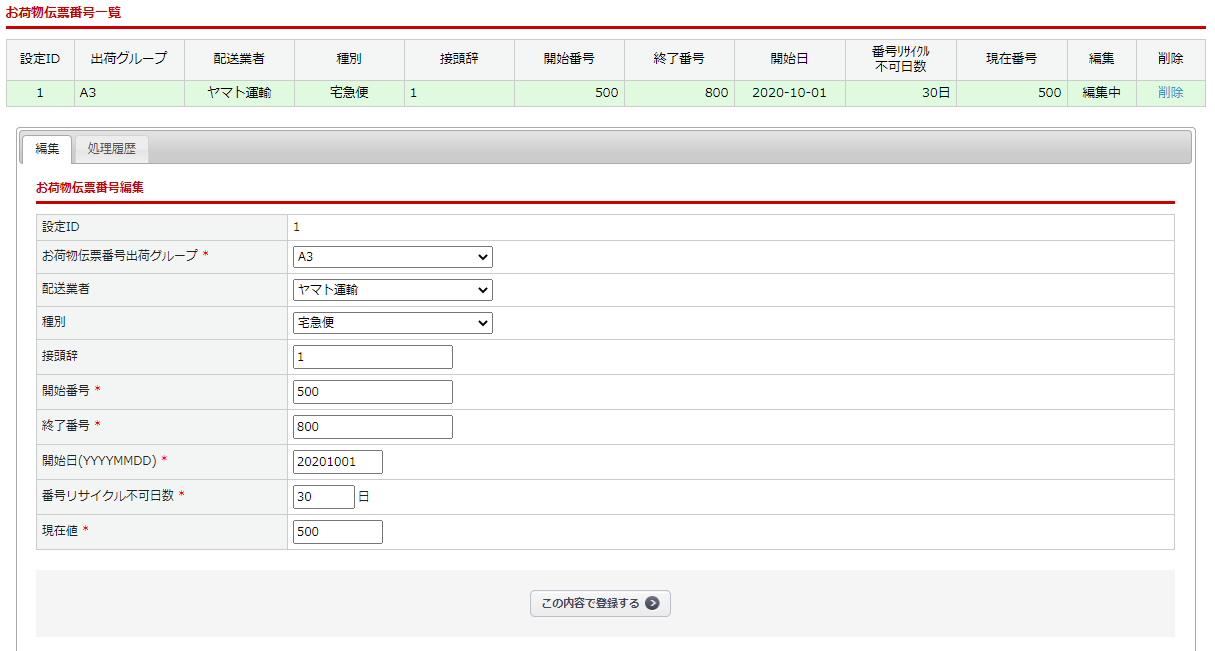Open the お荷物伝票番号出荷グループ dropdown
This screenshot has width=1215, height=651.
[392, 257]
